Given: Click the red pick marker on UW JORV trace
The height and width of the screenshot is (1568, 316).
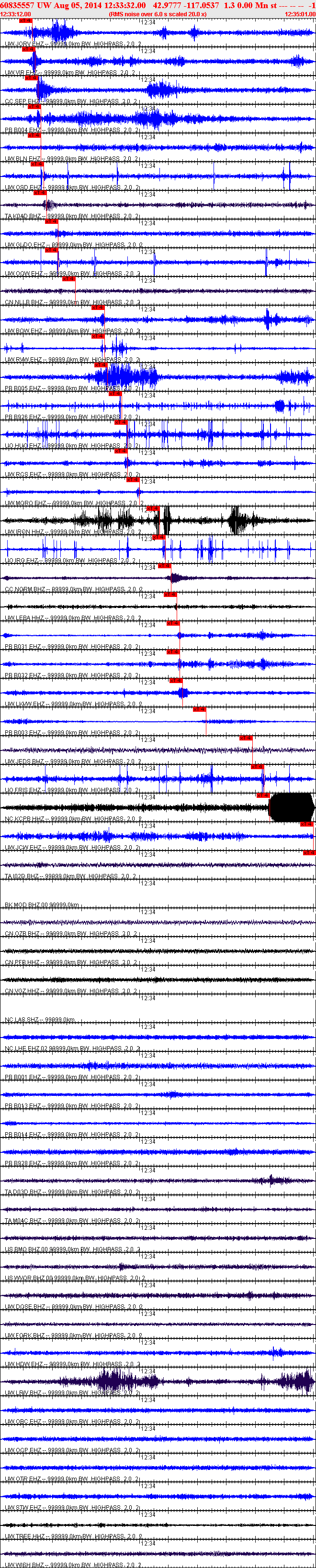Looking at the screenshot, I should 25,21.
